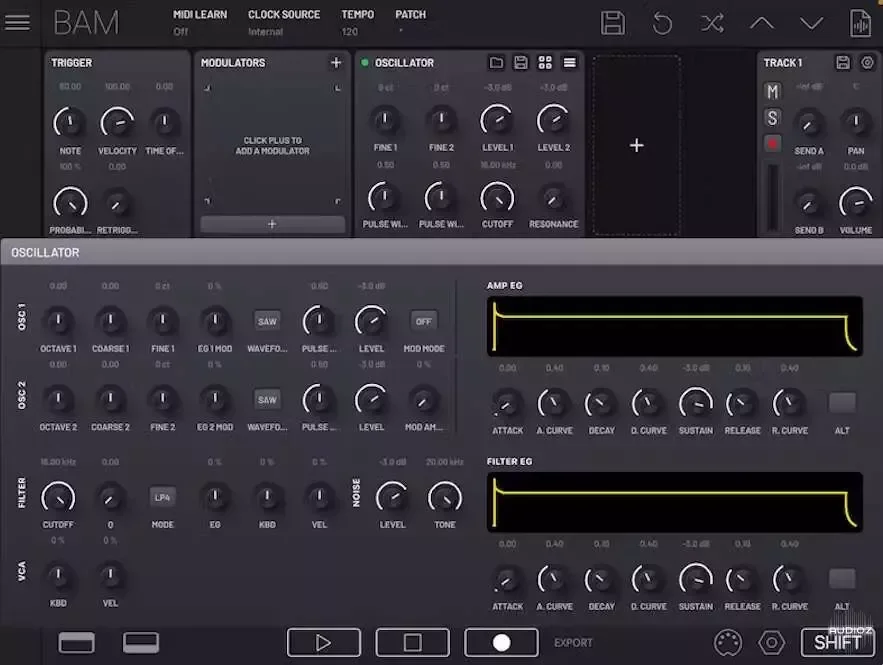Open the Clock Source setting
The width and height of the screenshot is (883, 665).
click(x=284, y=23)
